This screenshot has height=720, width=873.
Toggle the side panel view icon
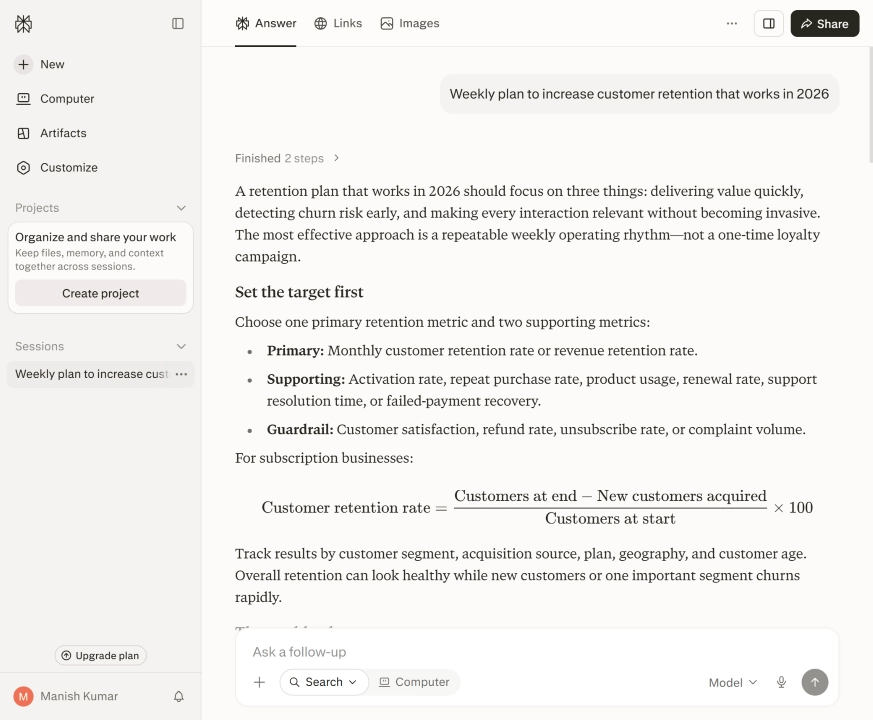(x=769, y=23)
